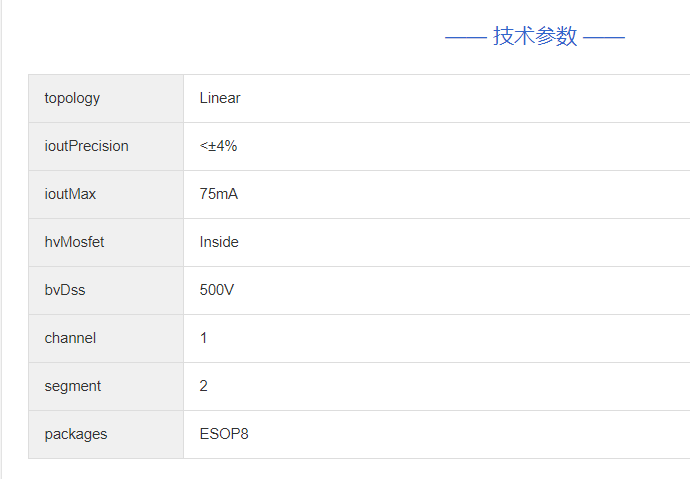This screenshot has height=479, width=690.
Task: Click the segment value 2
Action: (204, 386)
